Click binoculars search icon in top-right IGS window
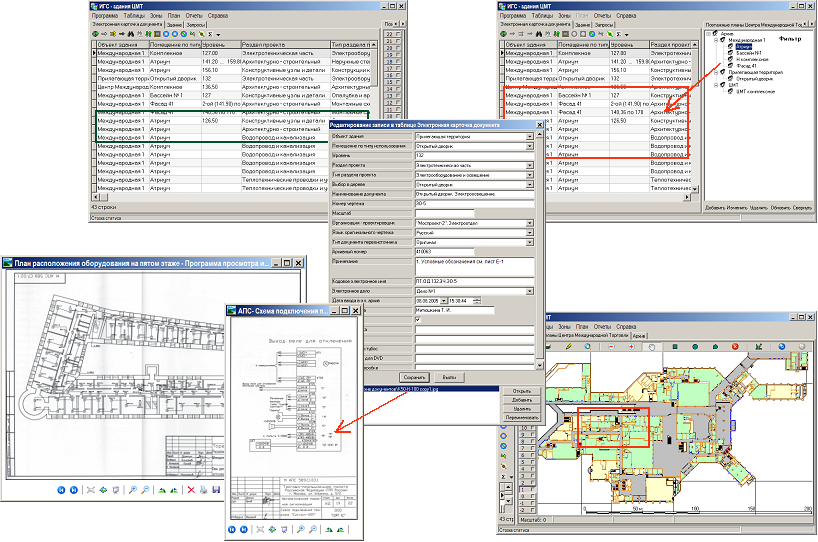The height and width of the screenshot is (542, 818). [538, 34]
